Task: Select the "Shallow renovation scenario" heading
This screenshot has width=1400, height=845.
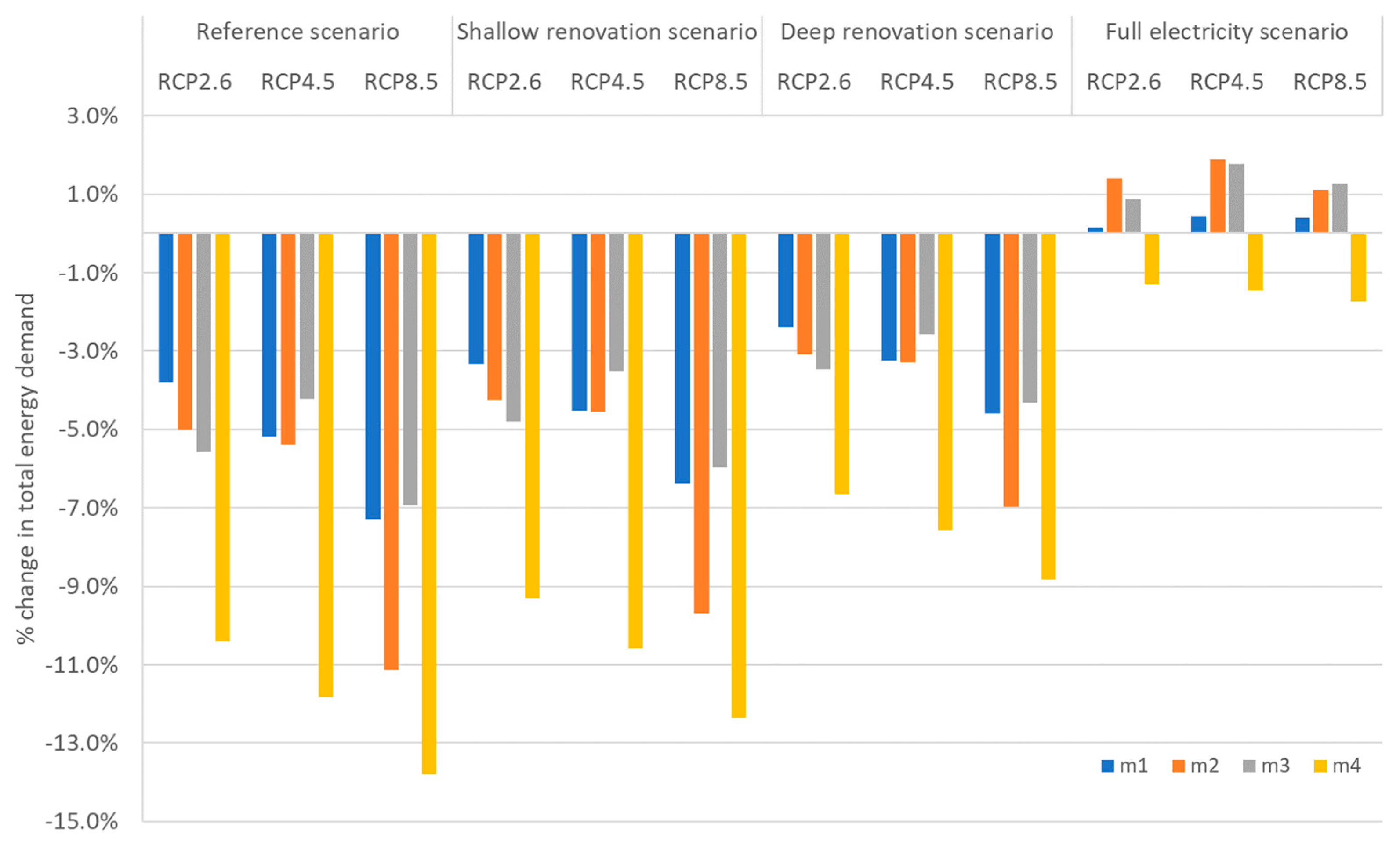Action: (607, 32)
